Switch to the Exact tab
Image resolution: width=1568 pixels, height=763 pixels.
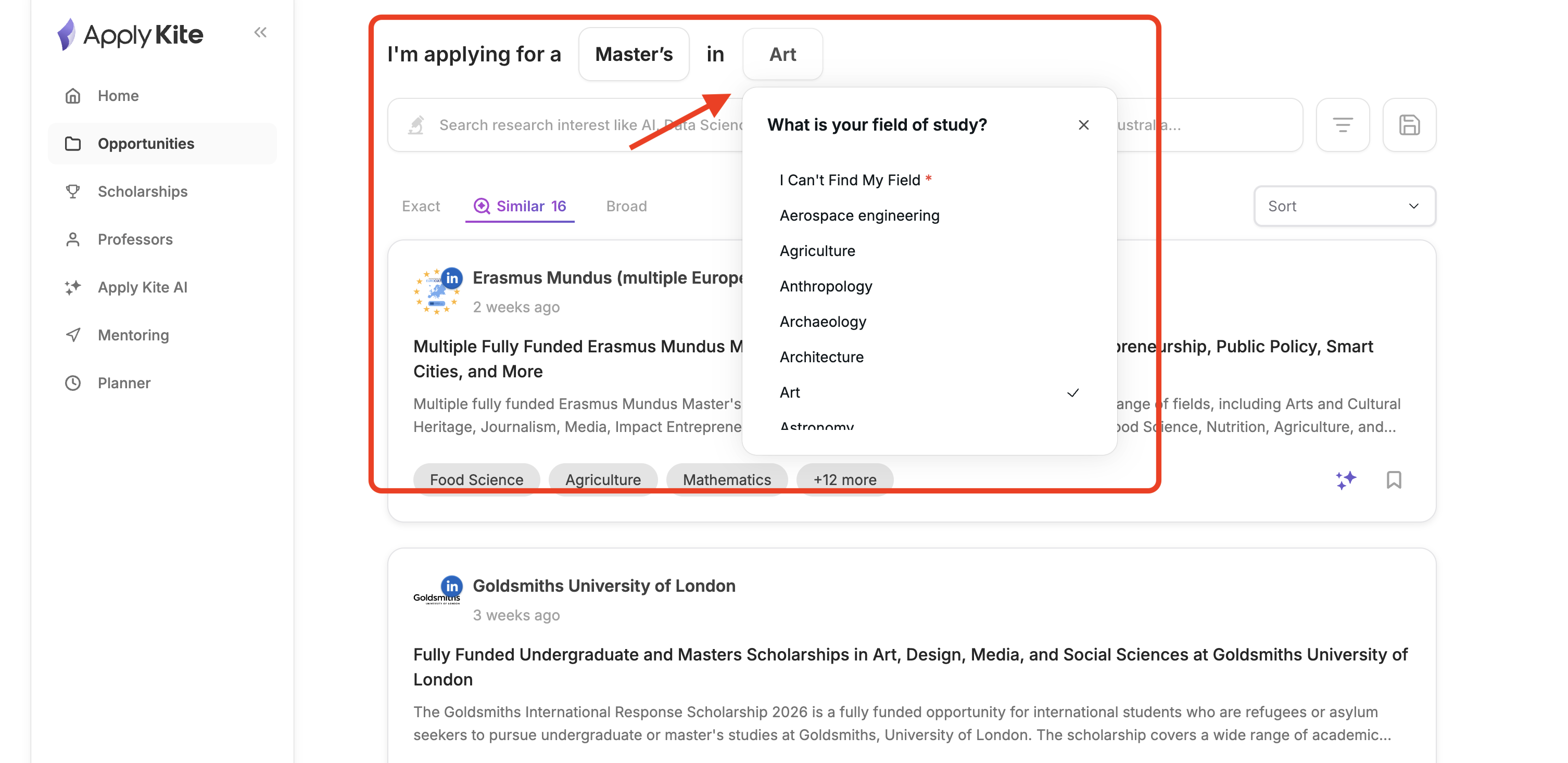tap(421, 206)
